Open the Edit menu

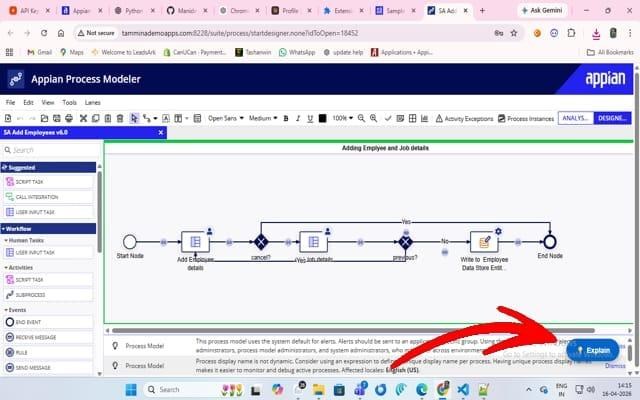coord(28,102)
